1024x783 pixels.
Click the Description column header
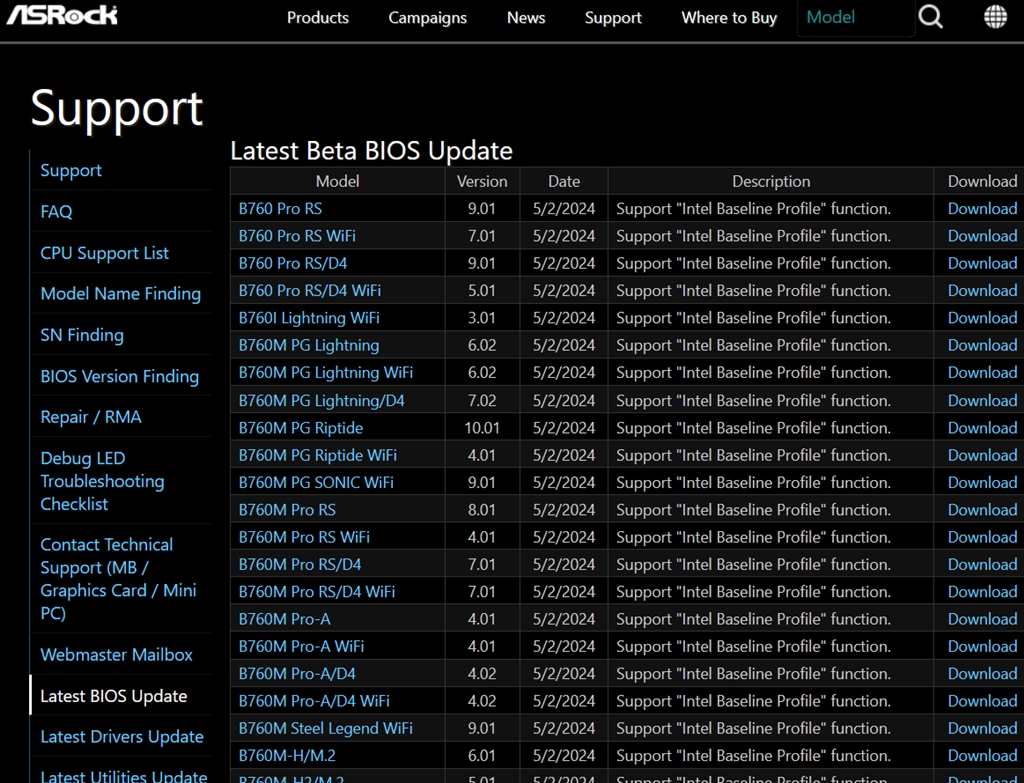(771, 181)
